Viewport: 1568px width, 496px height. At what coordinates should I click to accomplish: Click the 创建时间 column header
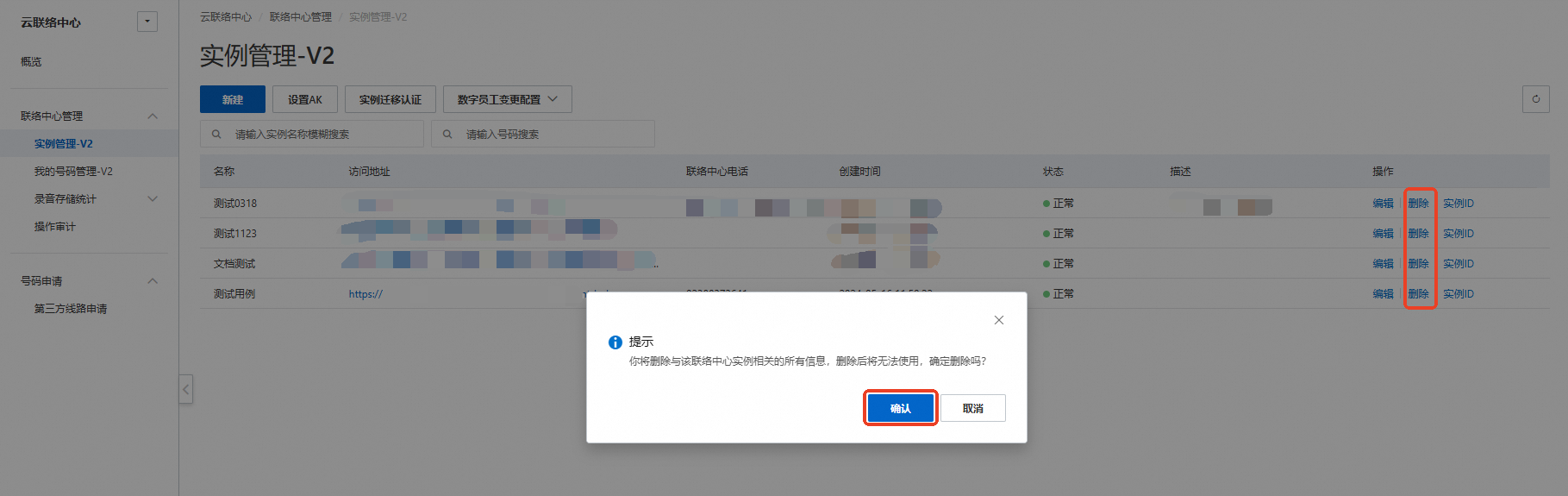(x=860, y=171)
